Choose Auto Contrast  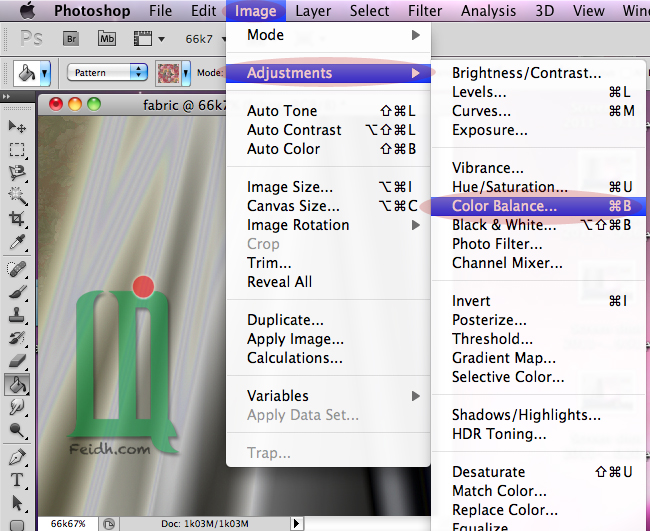[x=328, y=130]
